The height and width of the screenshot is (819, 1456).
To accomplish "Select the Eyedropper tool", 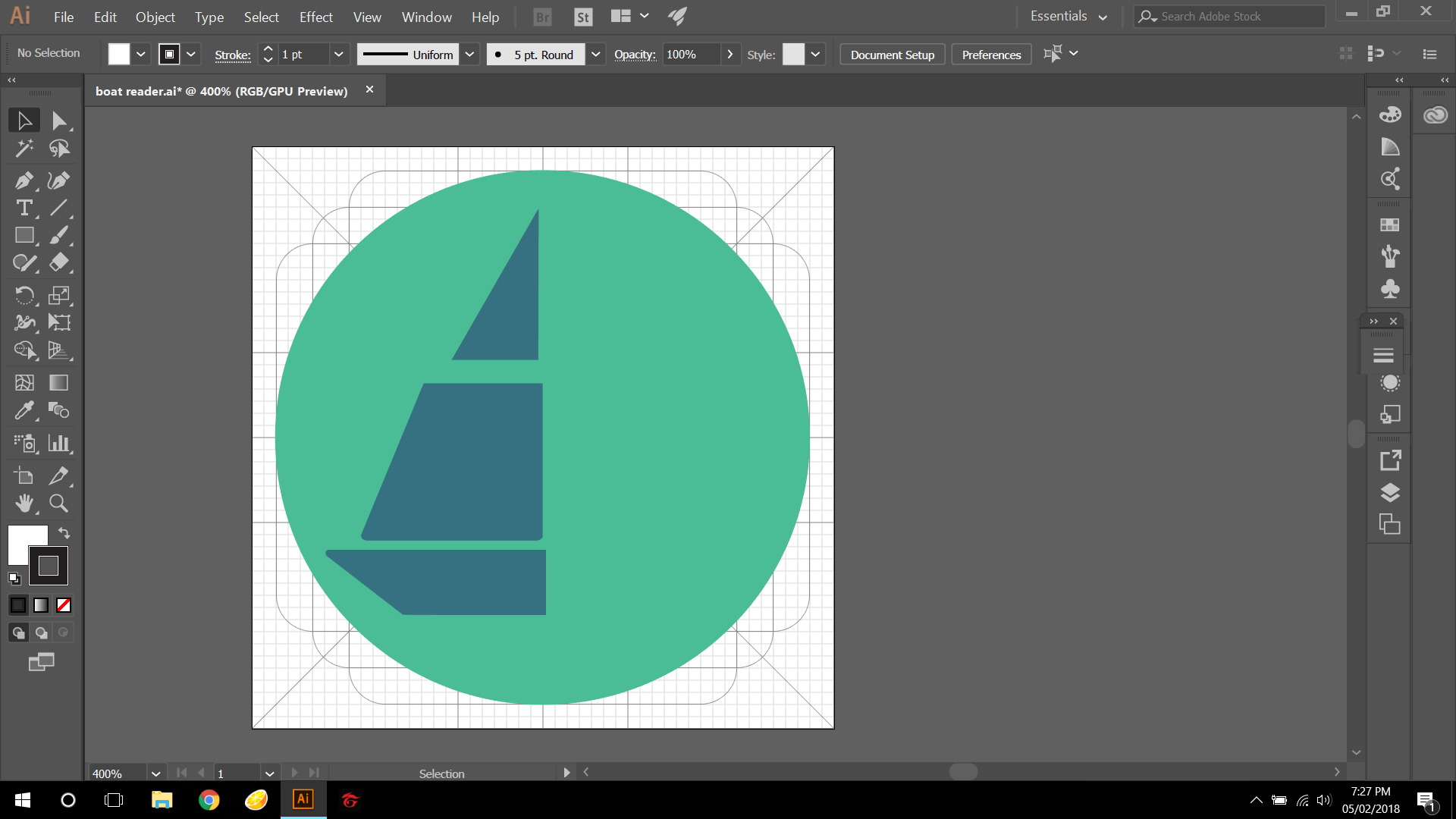I will pyautogui.click(x=24, y=411).
